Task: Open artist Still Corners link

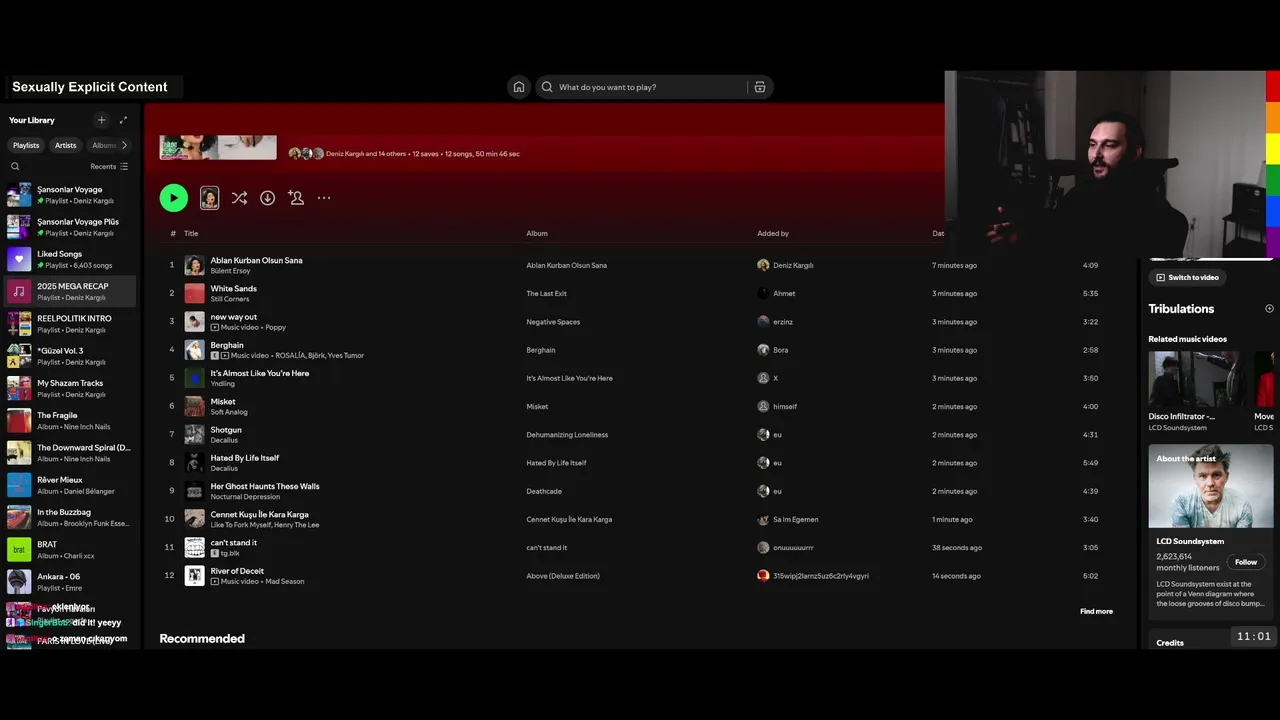Action: pyautogui.click(x=229, y=299)
